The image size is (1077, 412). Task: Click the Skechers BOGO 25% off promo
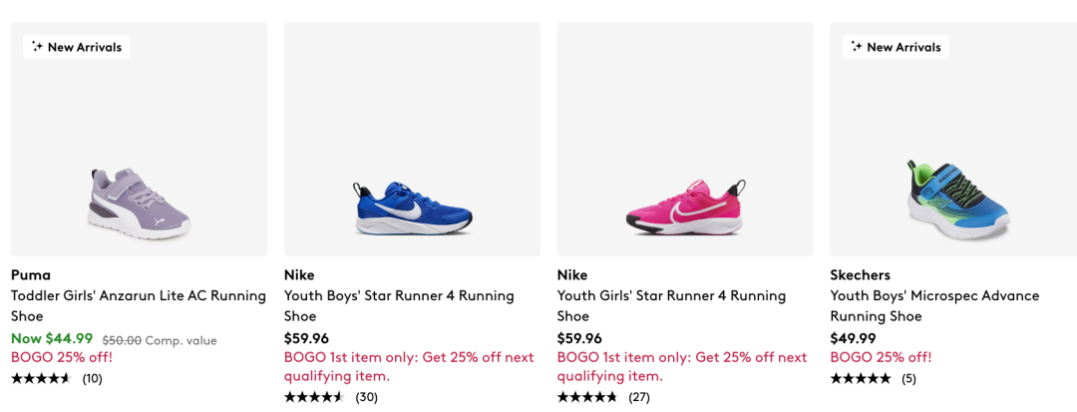[881, 357]
